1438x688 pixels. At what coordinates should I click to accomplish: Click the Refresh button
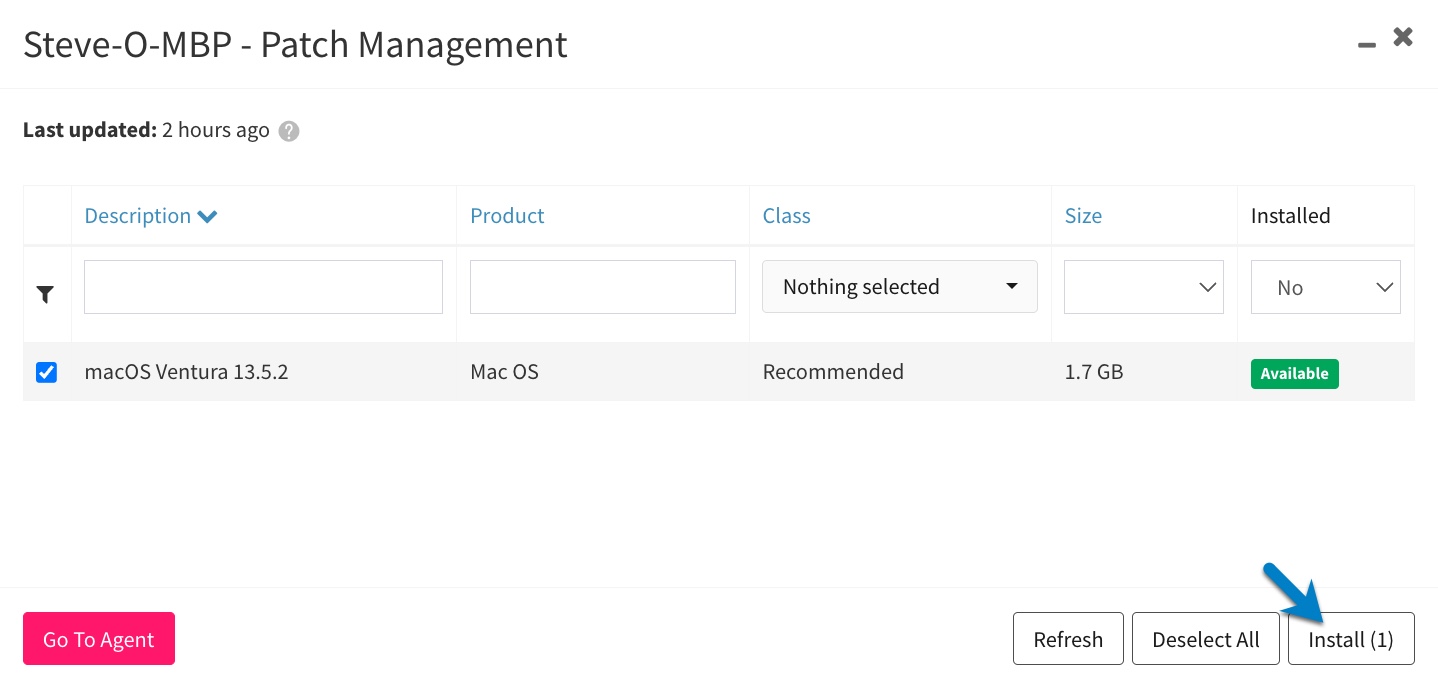point(1068,639)
